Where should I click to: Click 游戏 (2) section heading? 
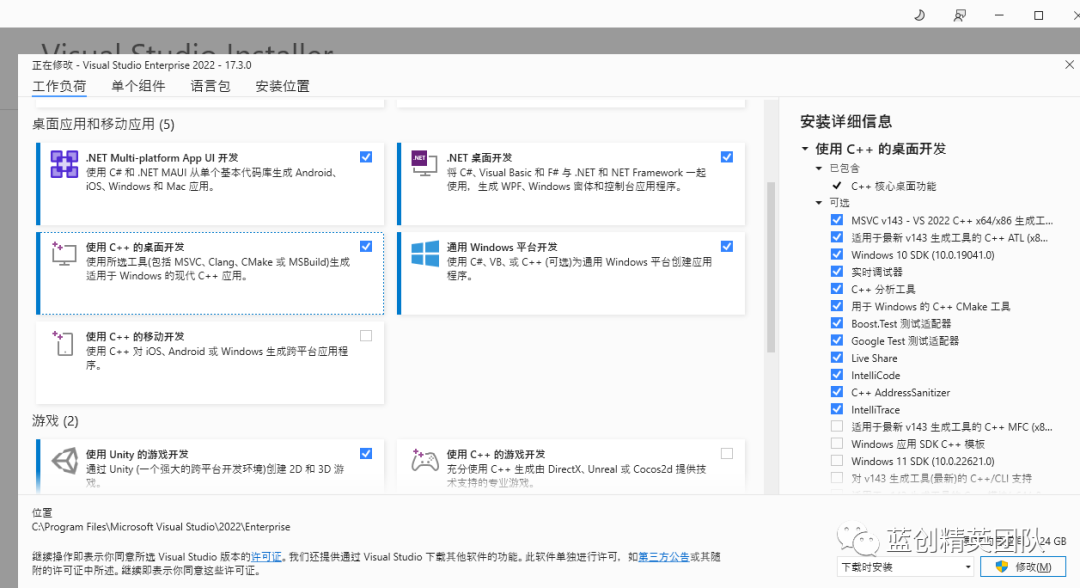55,421
